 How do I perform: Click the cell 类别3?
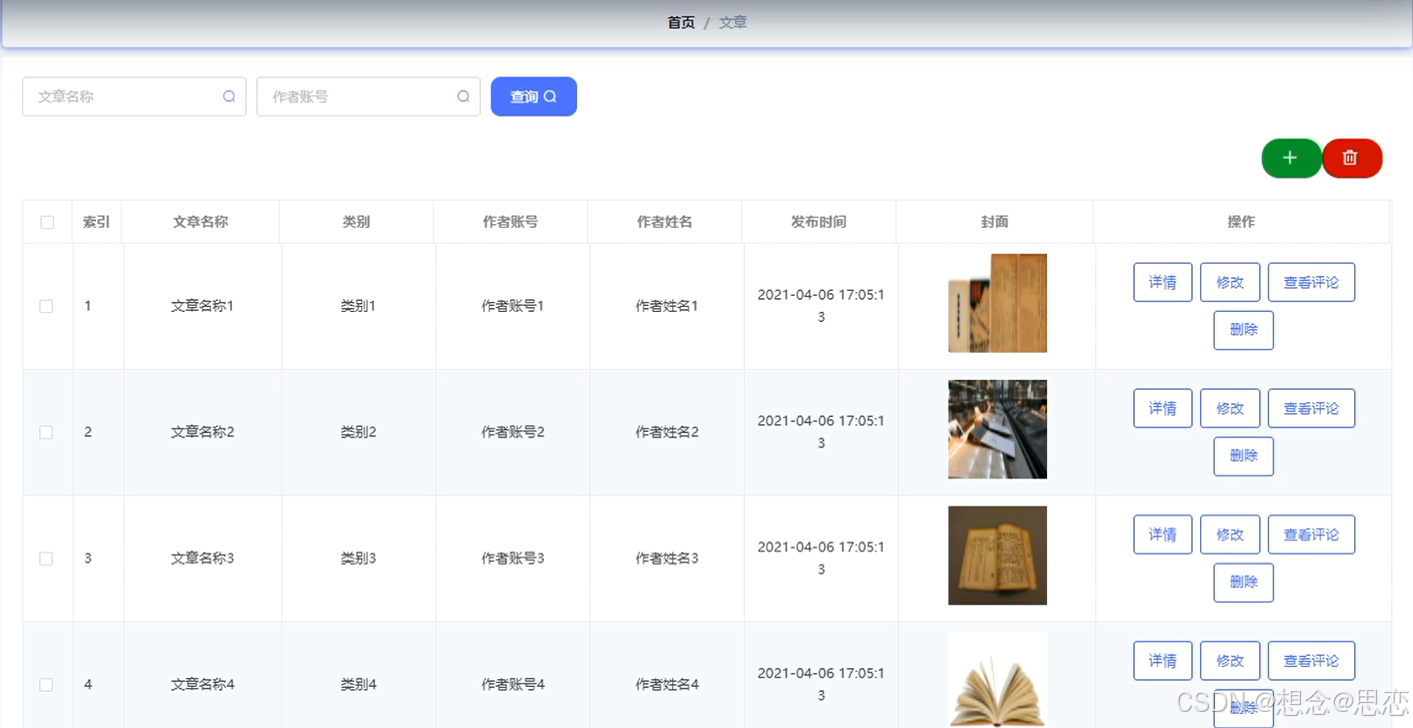click(358, 558)
